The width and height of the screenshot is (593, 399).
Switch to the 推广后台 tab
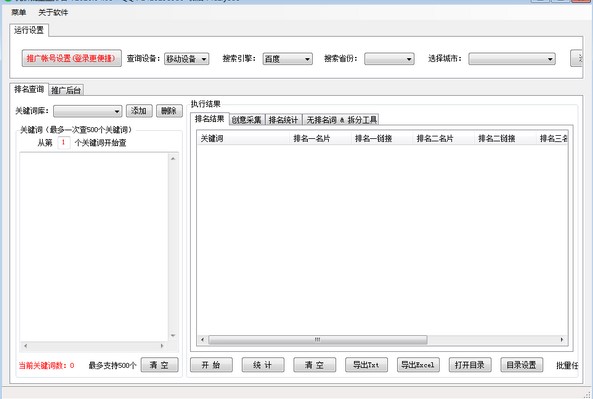pos(66,90)
